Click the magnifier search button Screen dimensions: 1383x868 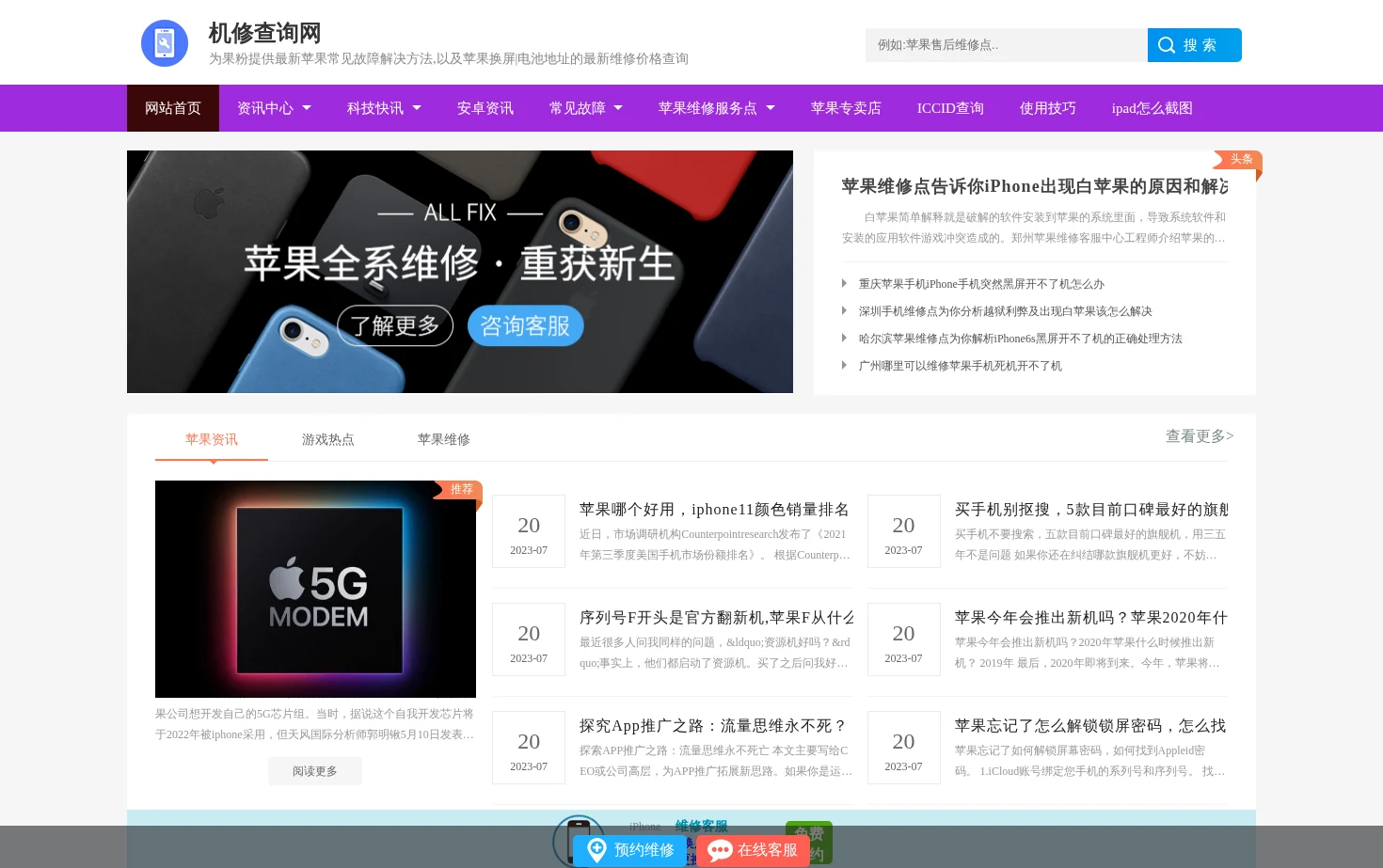1194,45
